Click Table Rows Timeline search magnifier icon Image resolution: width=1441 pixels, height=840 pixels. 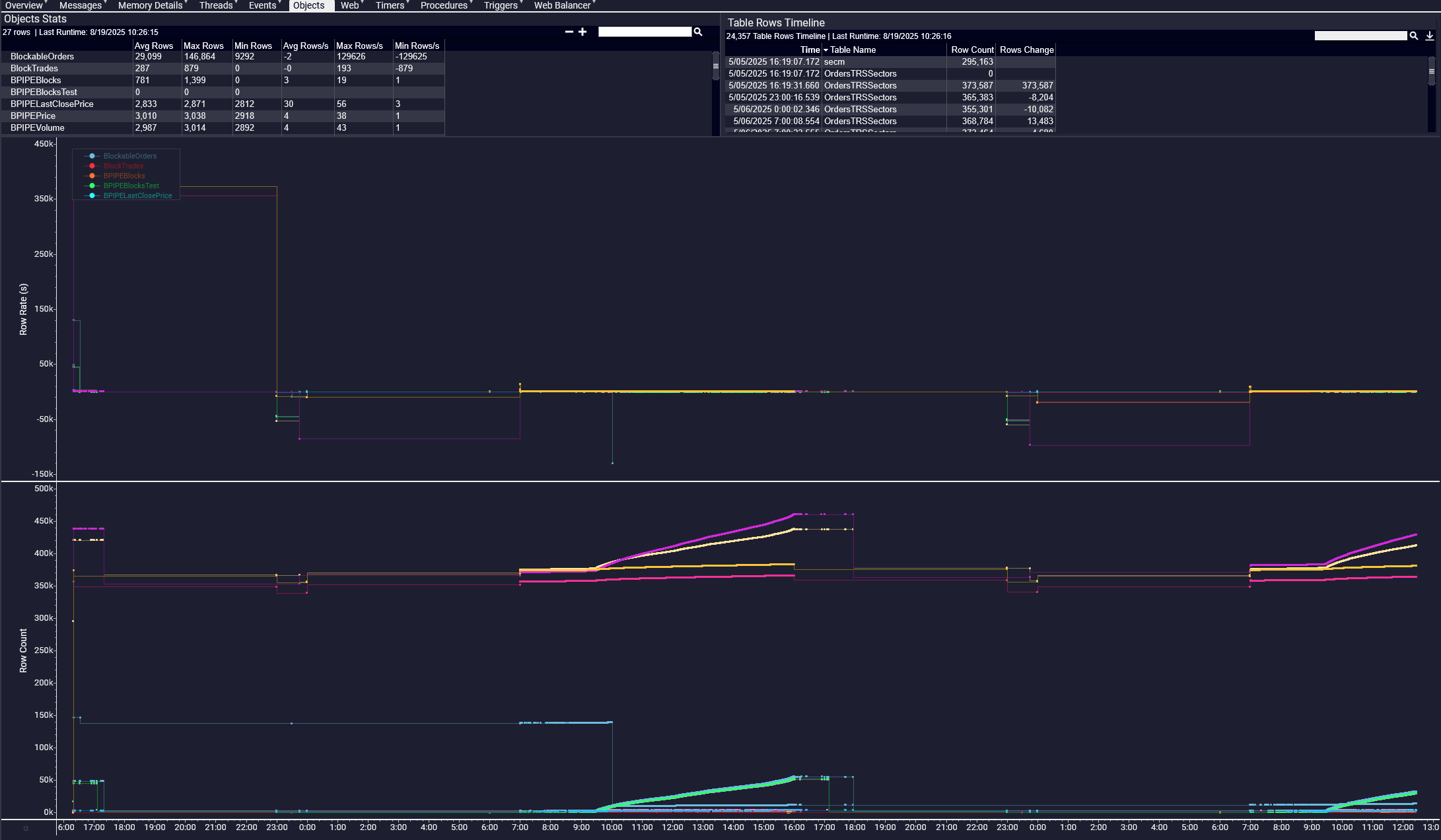click(1414, 36)
